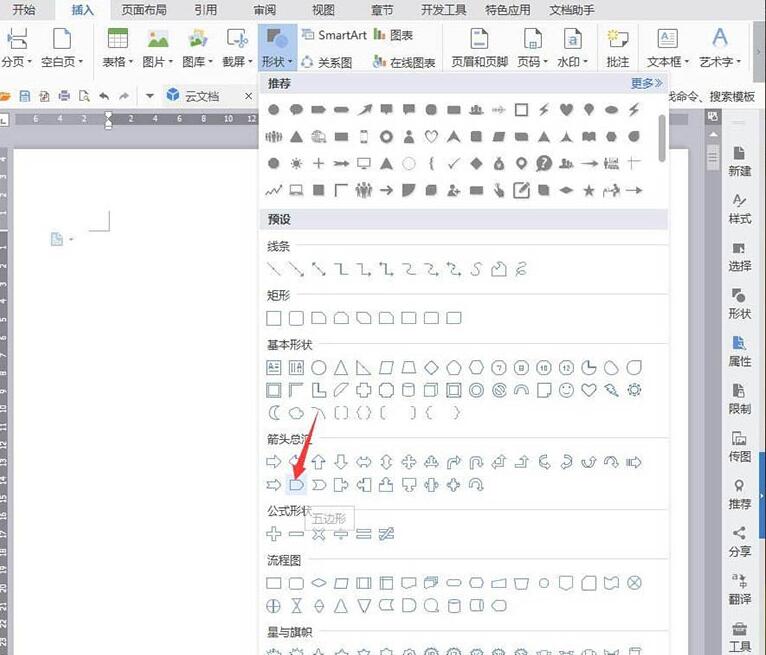Open the 属性 properties sidebar panel

pyautogui.click(x=739, y=352)
